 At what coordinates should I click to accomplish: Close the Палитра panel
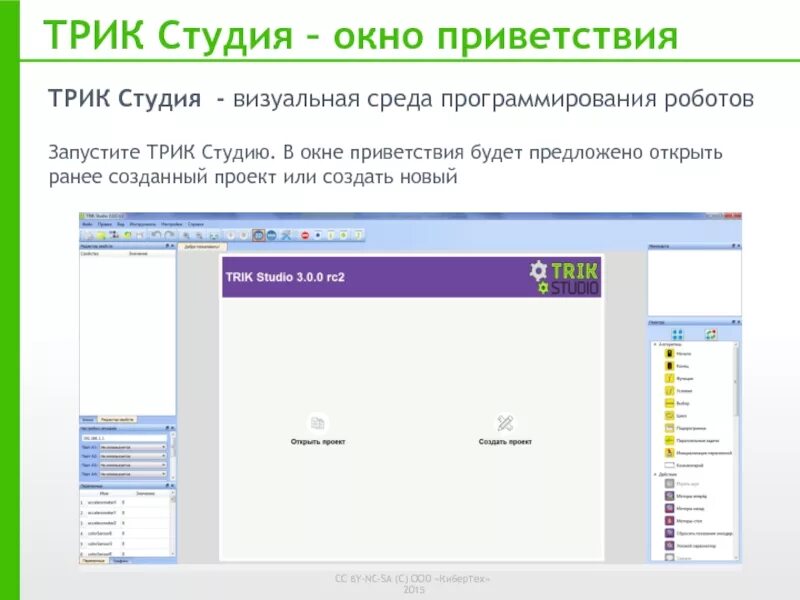(x=738, y=322)
